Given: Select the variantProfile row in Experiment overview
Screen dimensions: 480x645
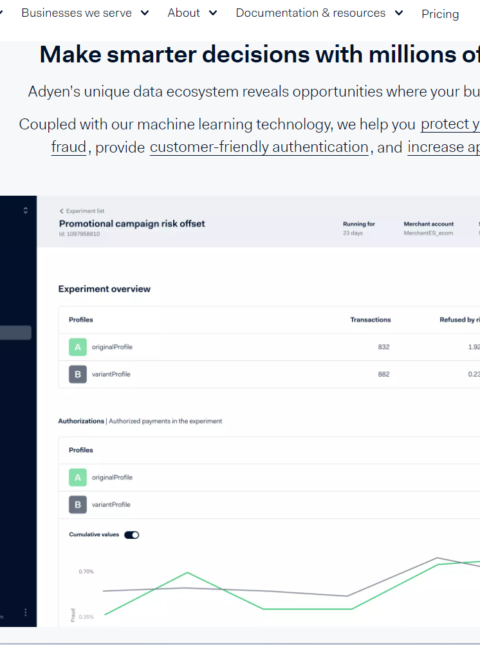Looking at the screenshot, I should [x=269, y=374].
